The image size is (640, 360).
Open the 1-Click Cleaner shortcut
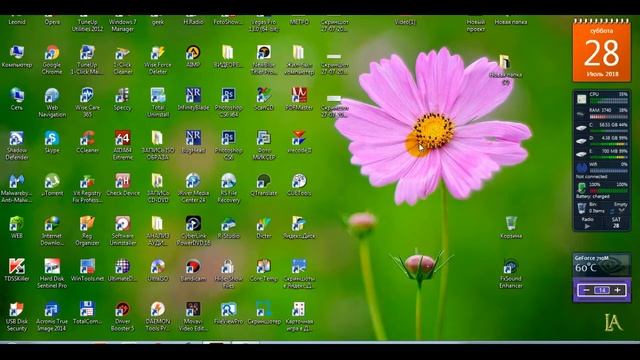(122, 60)
